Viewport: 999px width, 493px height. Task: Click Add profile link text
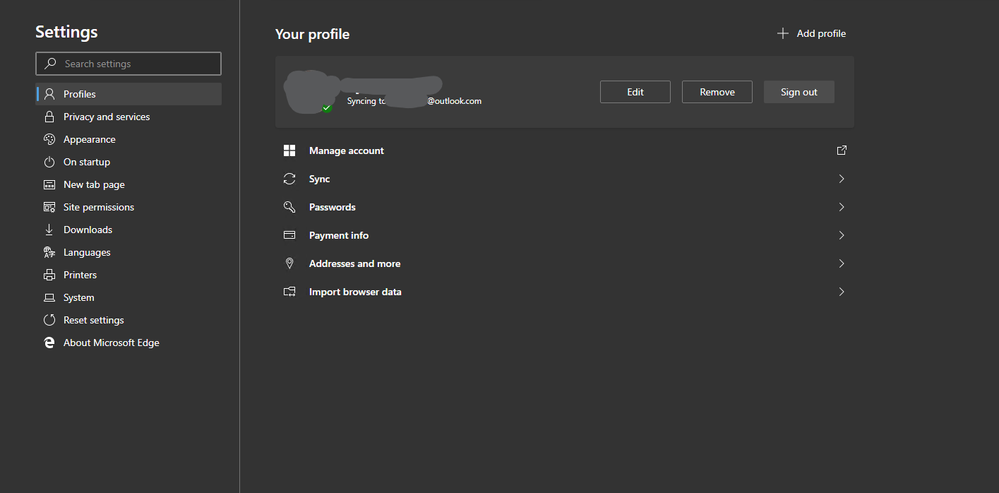click(x=821, y=34)
